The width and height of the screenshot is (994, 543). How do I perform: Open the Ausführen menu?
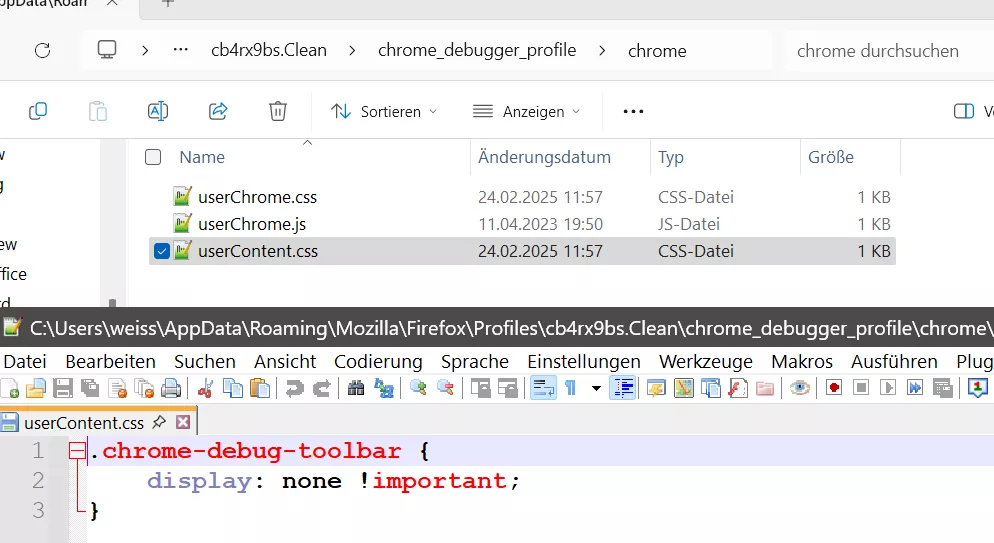(x=894, y=361)
